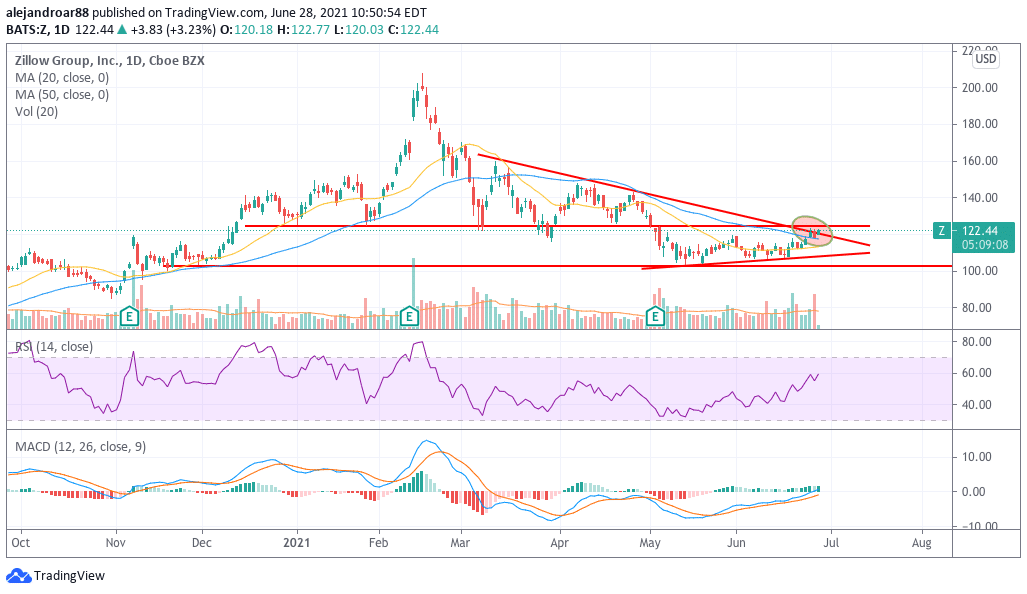The width and height of the screenshot is (1027, 594).
Task: Click the 140.00 price axis label
Action: coord(980,198)
